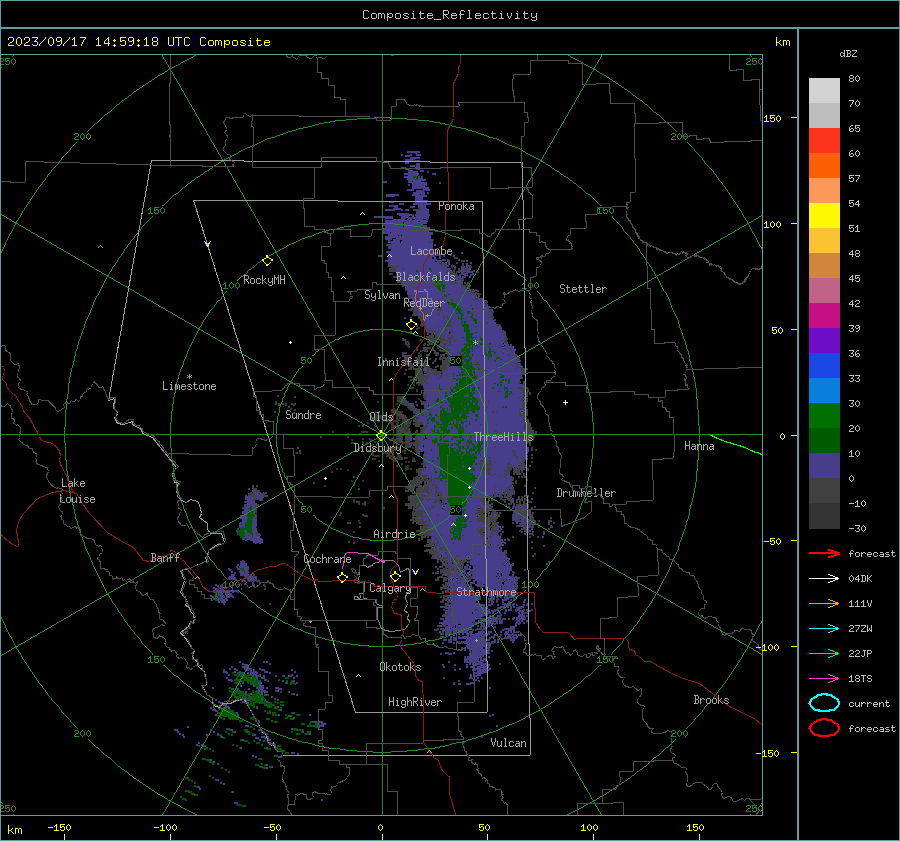This screenshot has width=900, height=841.
Task: Click the small radar echo patch north of Banff
Action: point(251,517)
